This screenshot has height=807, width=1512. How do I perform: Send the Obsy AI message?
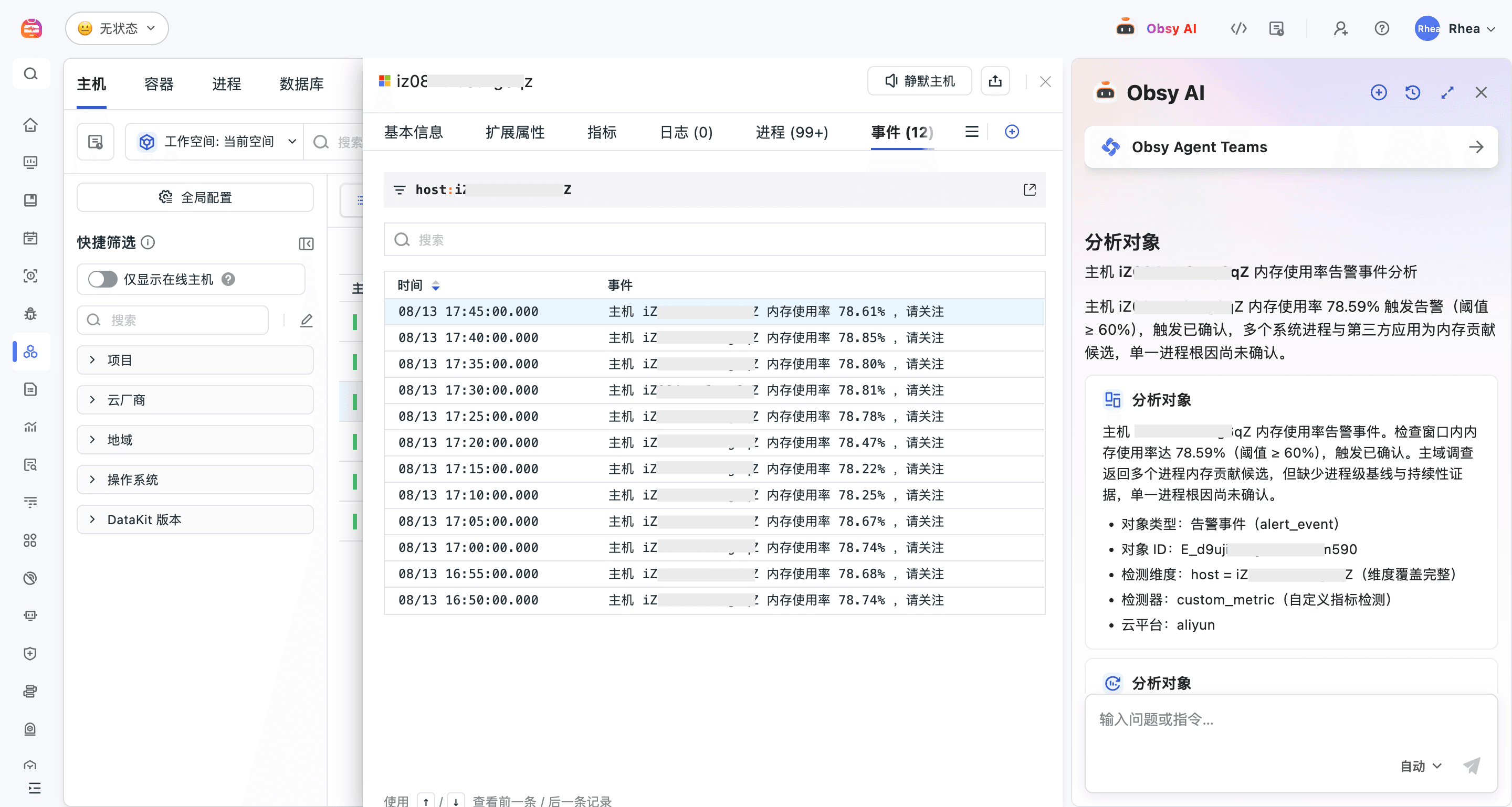[x=1472, y=766]
